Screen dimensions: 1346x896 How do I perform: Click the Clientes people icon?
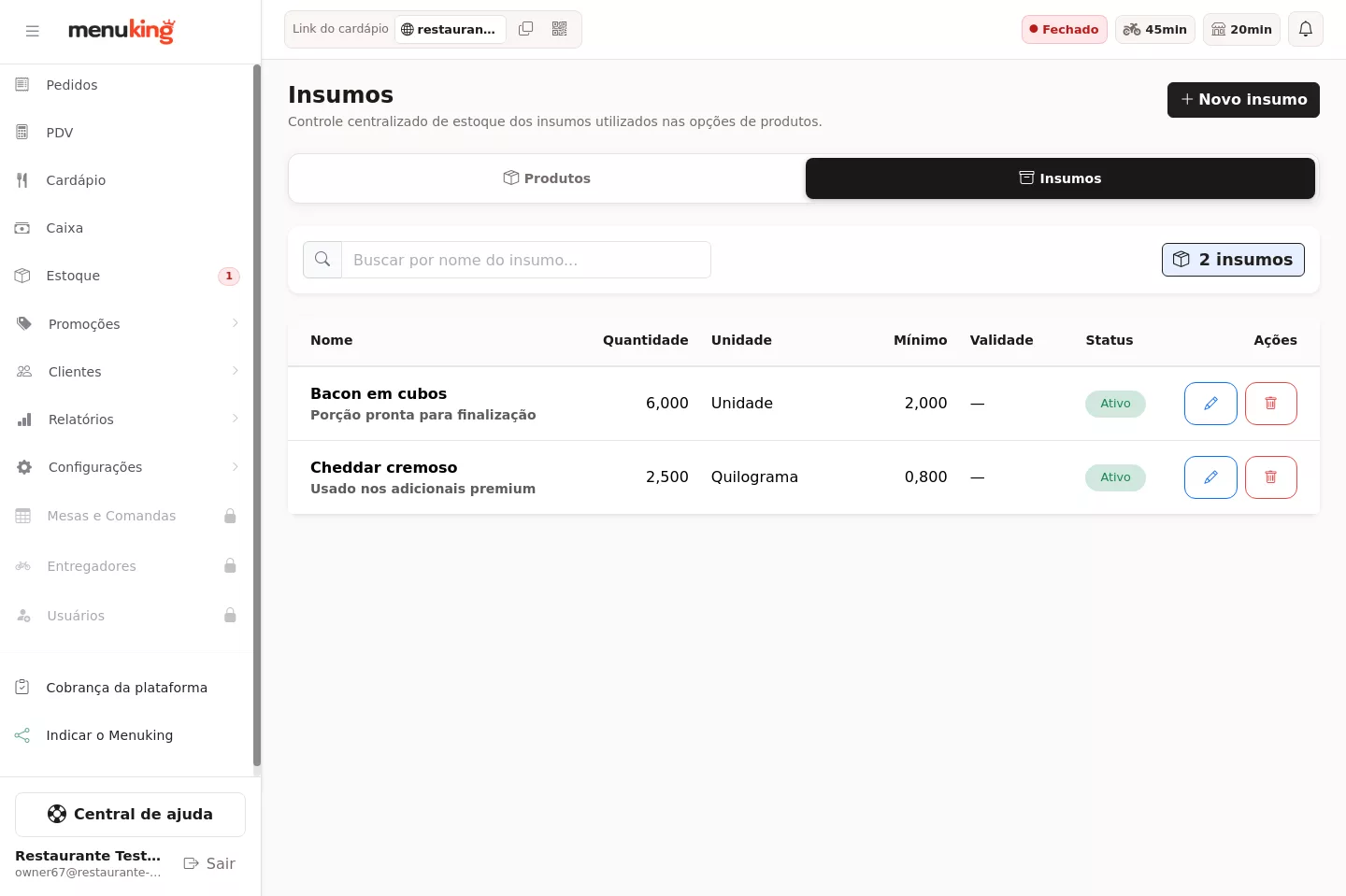tap(24, 371)
